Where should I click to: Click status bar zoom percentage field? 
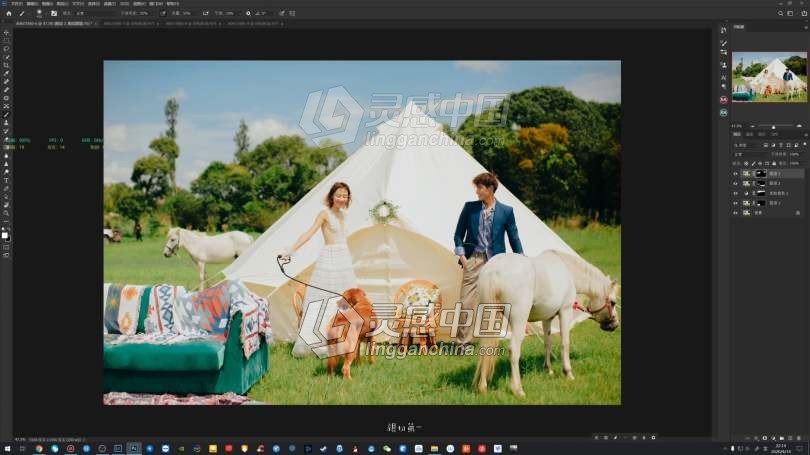pos(20,440)
